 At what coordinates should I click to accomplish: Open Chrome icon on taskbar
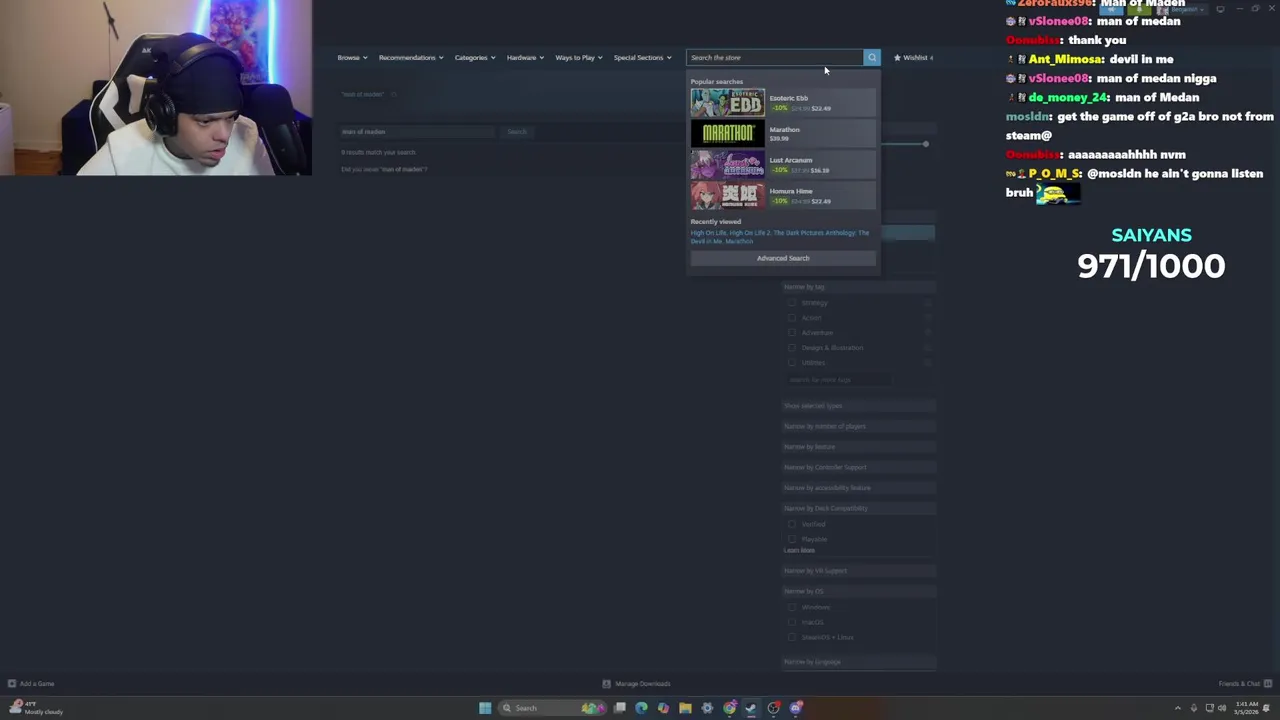(x=730, y=708)
